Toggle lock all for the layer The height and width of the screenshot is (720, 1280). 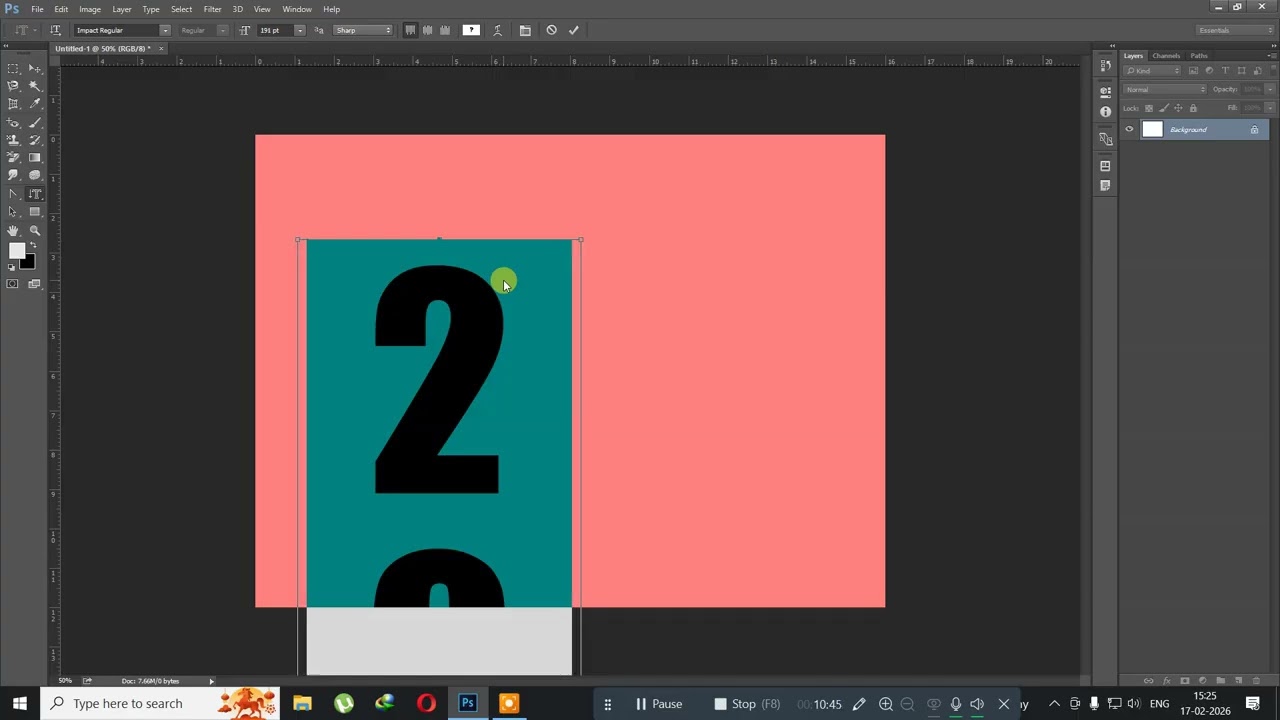tap(1193, 108)
